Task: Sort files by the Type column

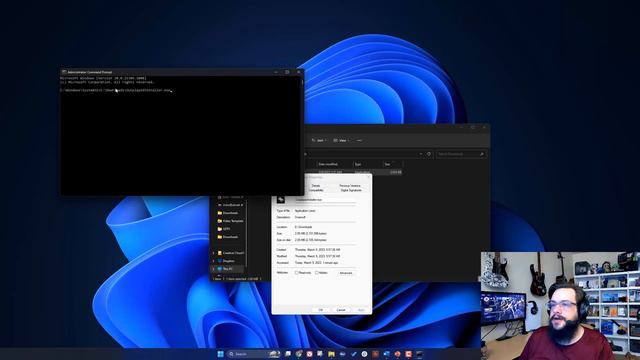Action: [x=358, y=164]
